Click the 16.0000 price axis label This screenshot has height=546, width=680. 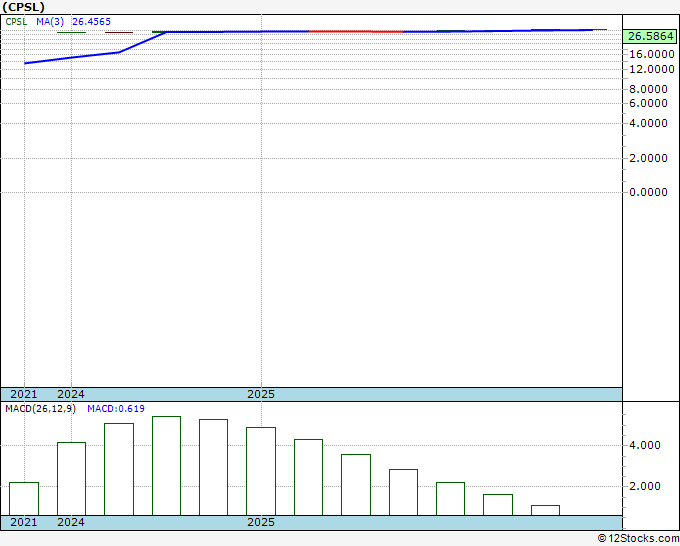pos(652,54)
